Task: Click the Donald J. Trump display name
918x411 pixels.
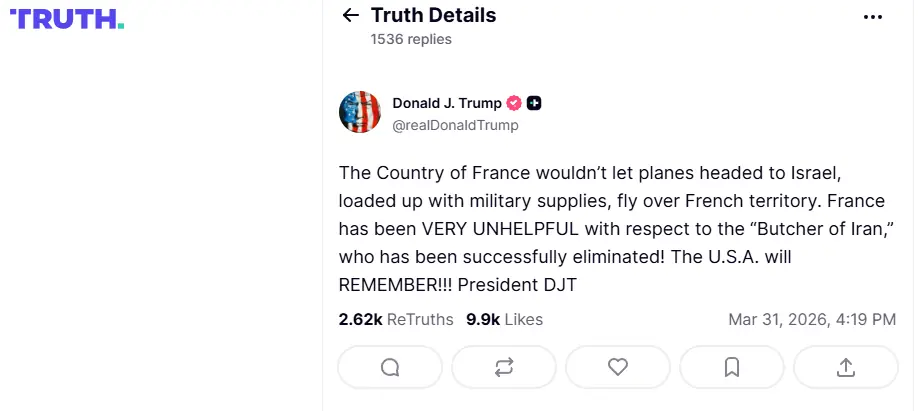Action: pyautogui.click(x=448, y=103)
